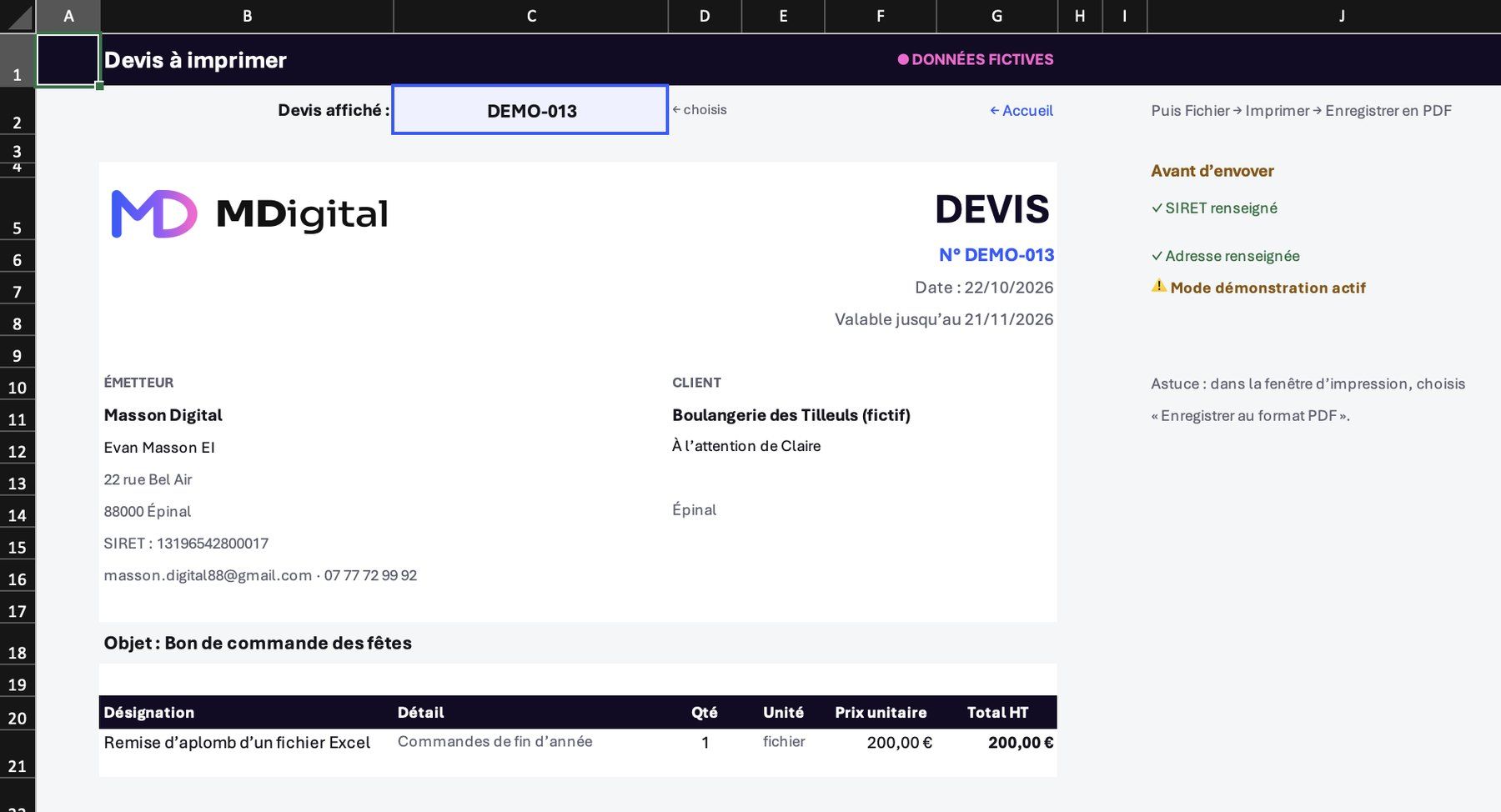Click the 'À l'attention de Claire' line
The height and width of the screenshot is (812, 1501).
click(x=746, y=446)
